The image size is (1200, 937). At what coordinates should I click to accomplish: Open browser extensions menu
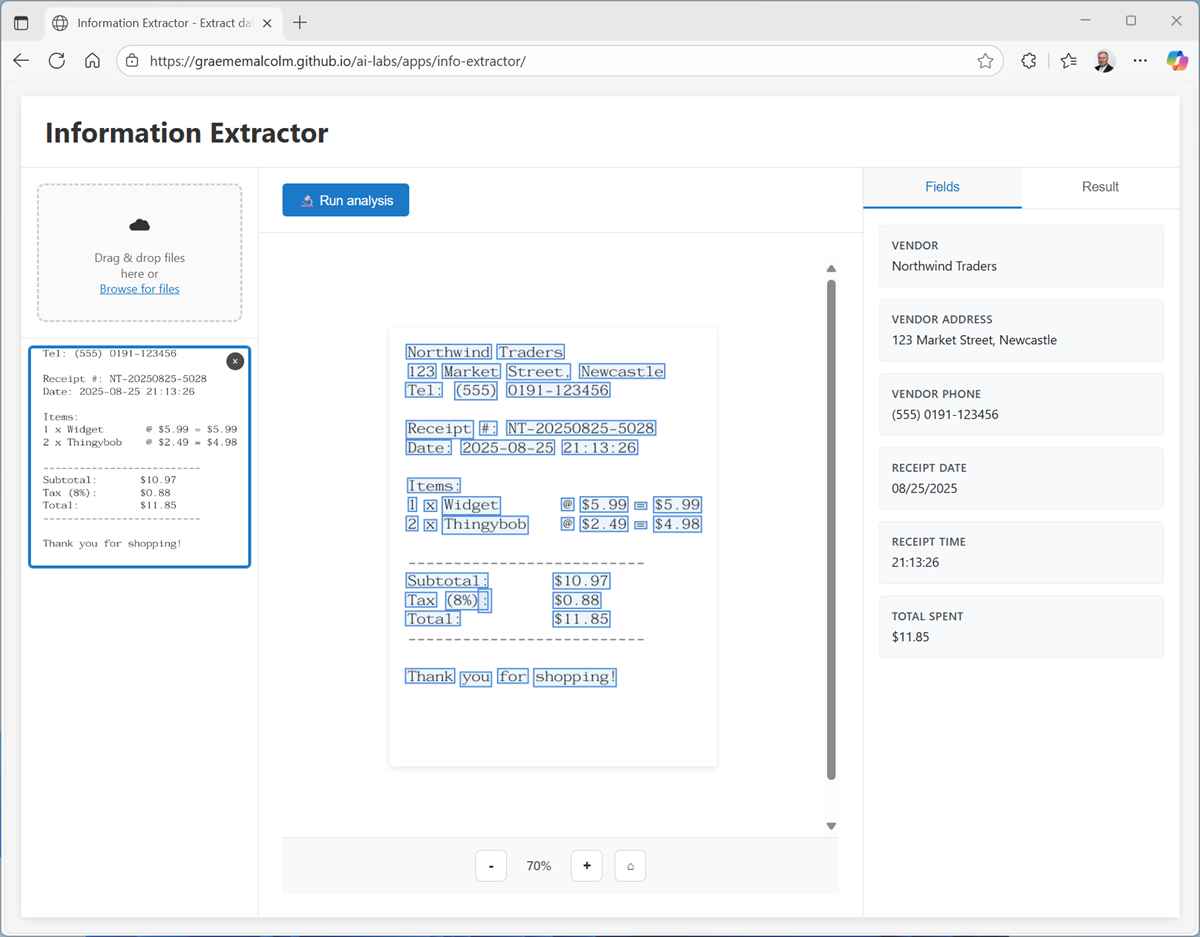click(x=1028, y=60)
